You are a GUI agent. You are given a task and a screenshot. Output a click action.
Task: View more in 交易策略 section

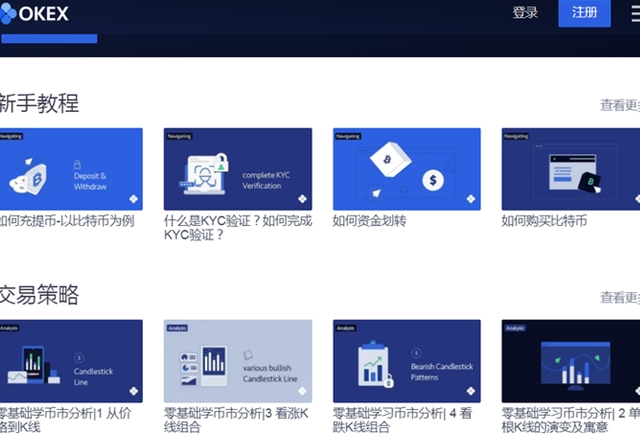pos(619,297)
